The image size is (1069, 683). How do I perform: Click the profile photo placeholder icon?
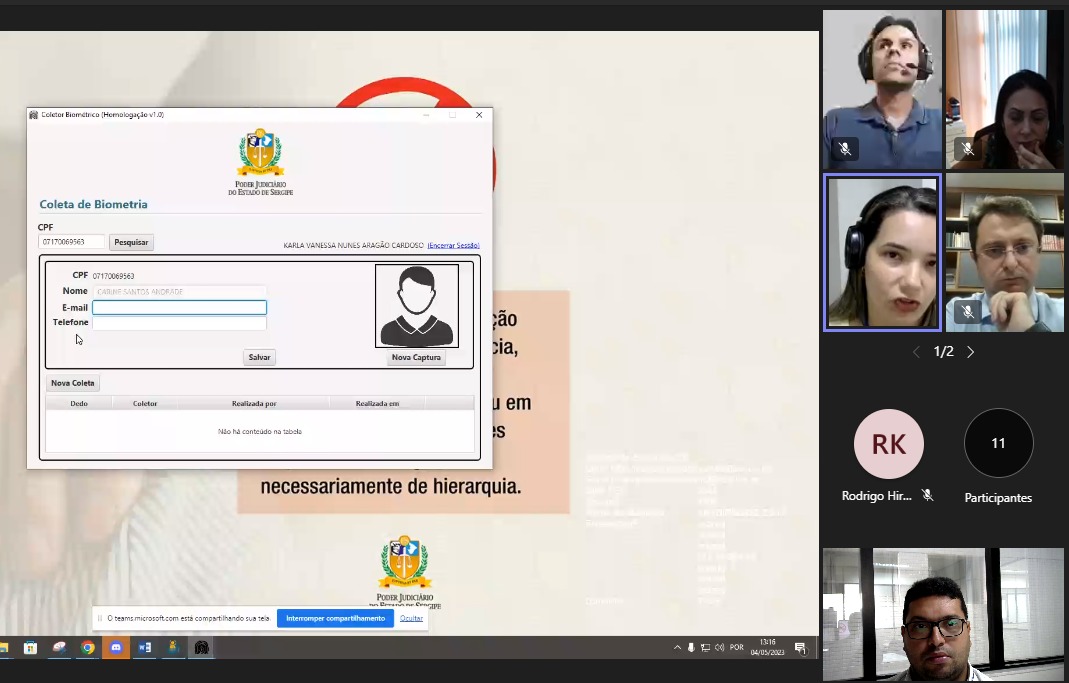[x=416, y=306]
